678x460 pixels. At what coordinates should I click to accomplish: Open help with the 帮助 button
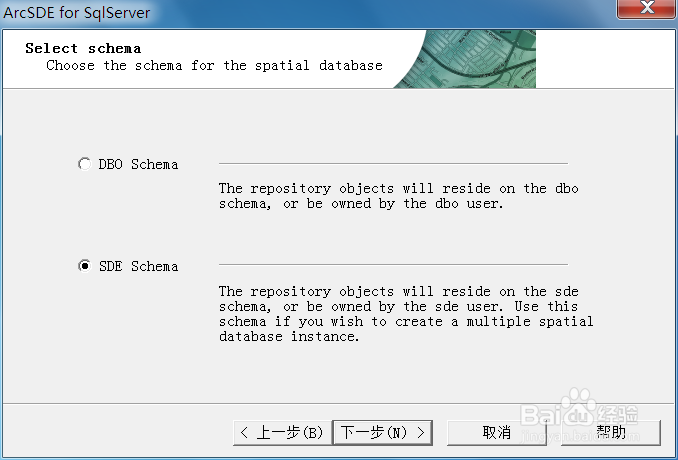(611, 432)
